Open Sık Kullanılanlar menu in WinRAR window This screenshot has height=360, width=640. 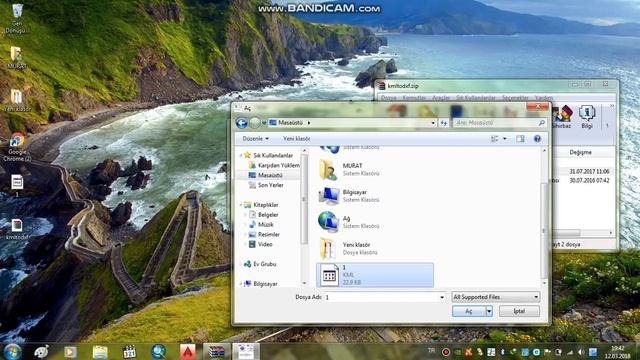pyautogui.click(x=476, y=98)
